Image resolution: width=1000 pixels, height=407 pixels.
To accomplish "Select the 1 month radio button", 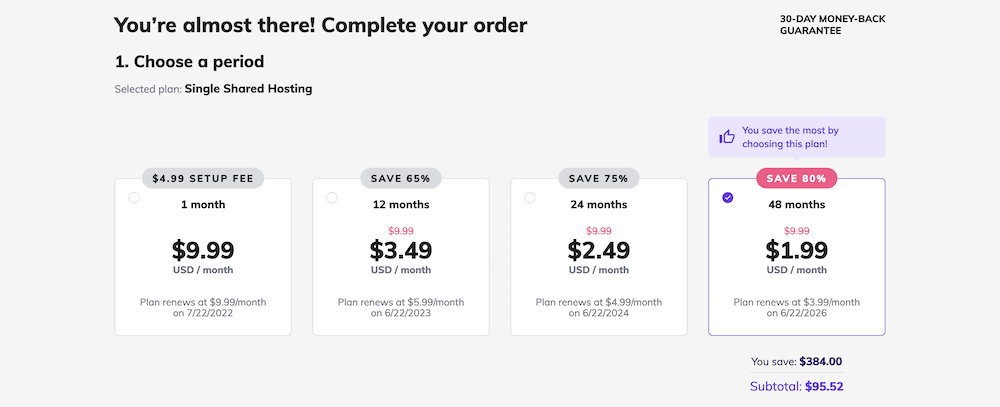I will click(x=134, y=198).
